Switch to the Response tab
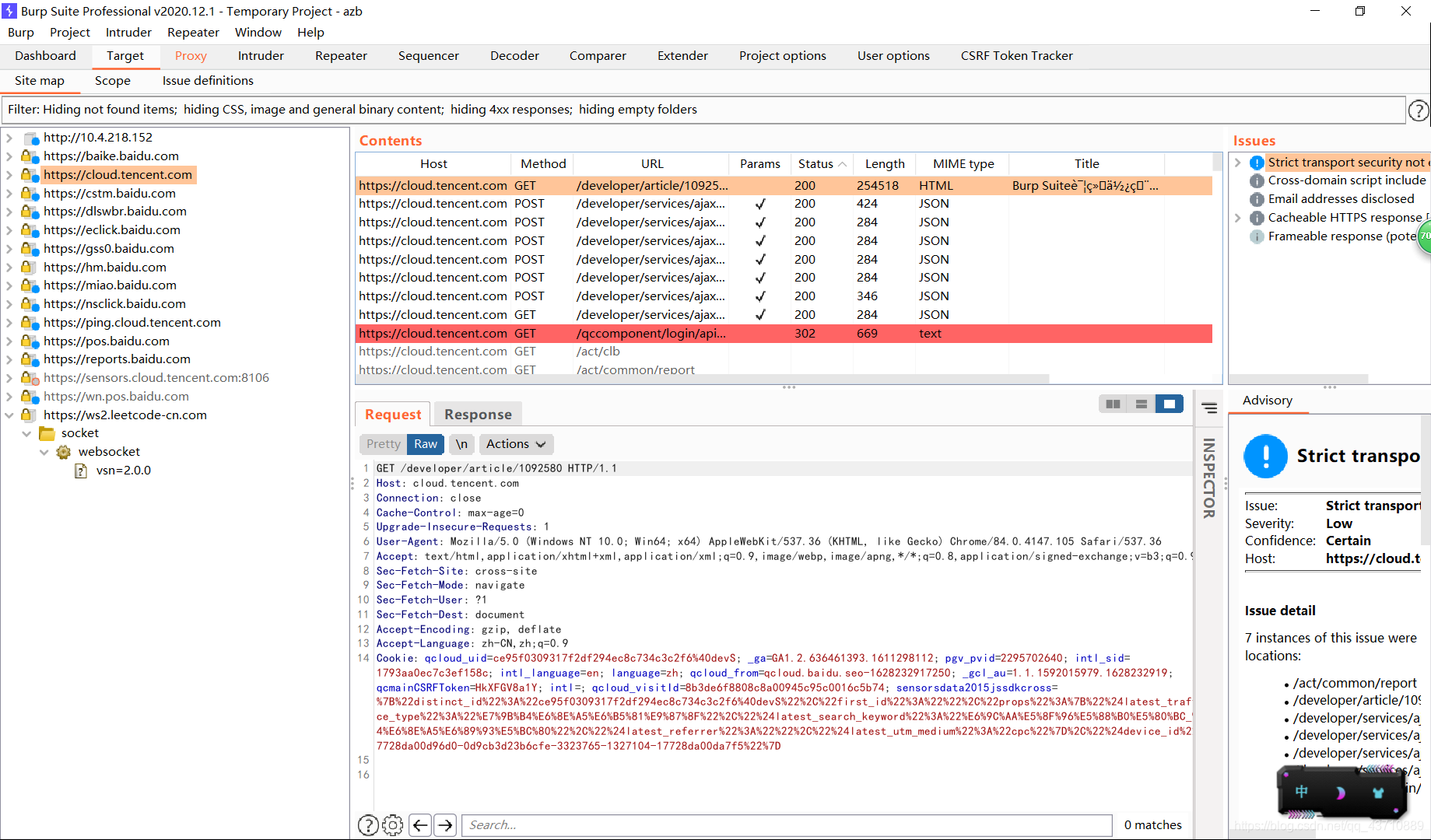The height and width of the screenshot is (840, 1431). tap(478, 415)
